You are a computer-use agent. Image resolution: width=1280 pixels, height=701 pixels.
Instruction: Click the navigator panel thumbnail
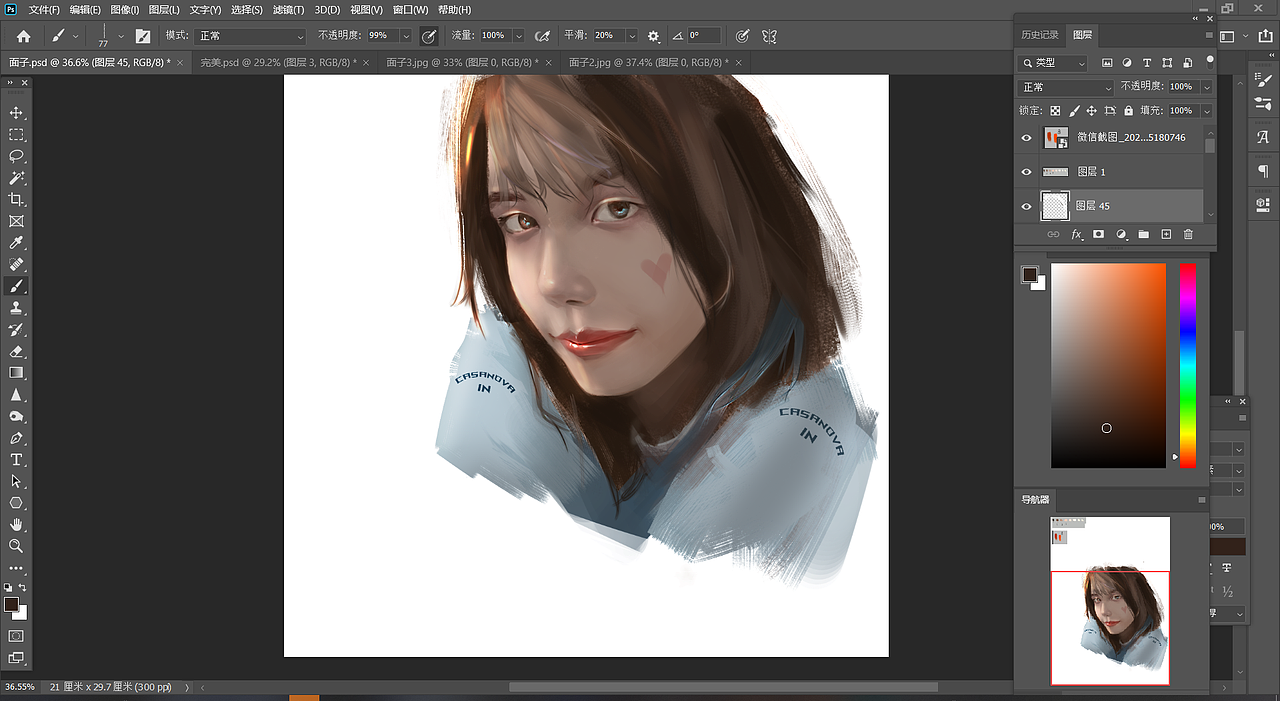click(1110, 600)
